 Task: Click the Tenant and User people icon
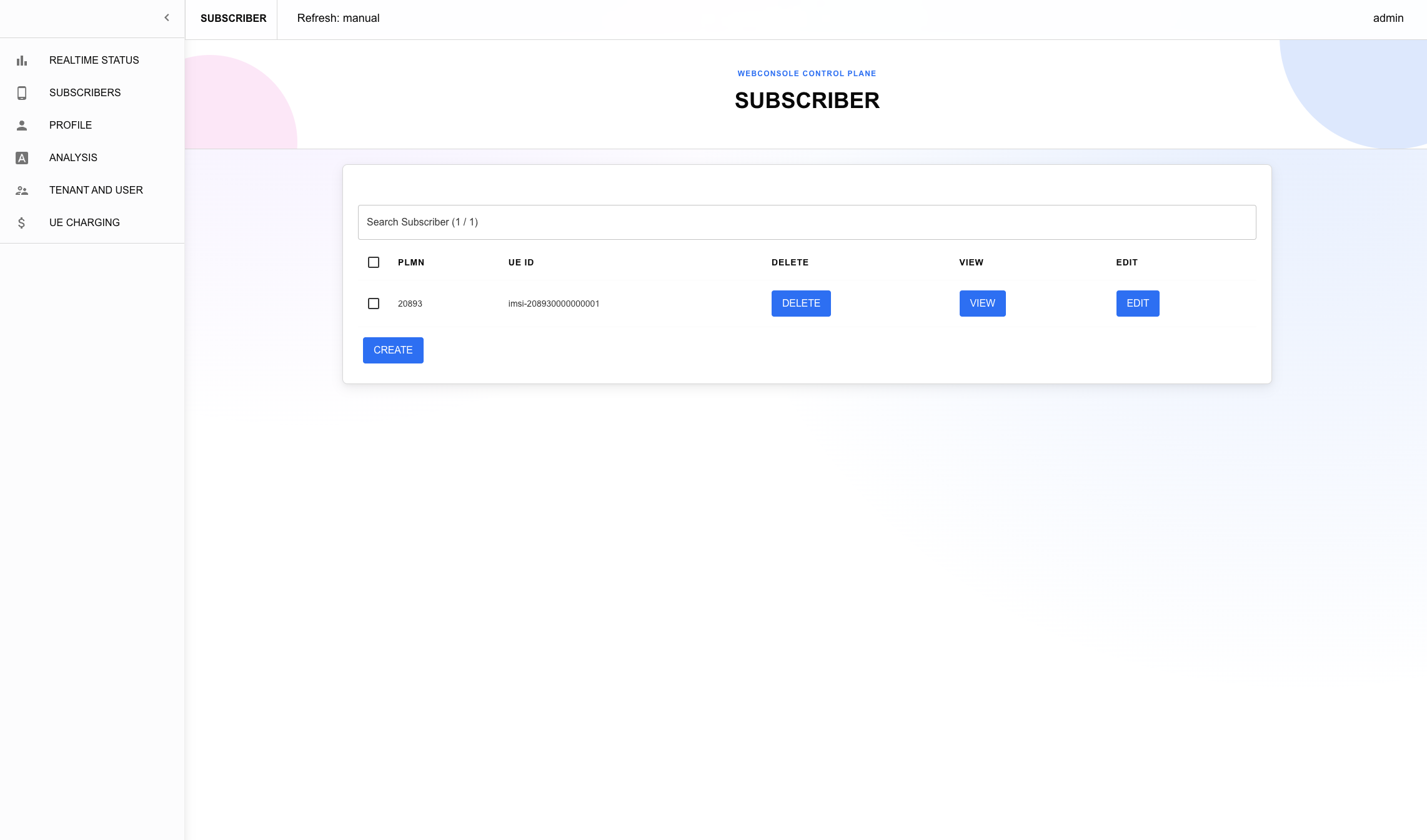[x=22, y=190]
